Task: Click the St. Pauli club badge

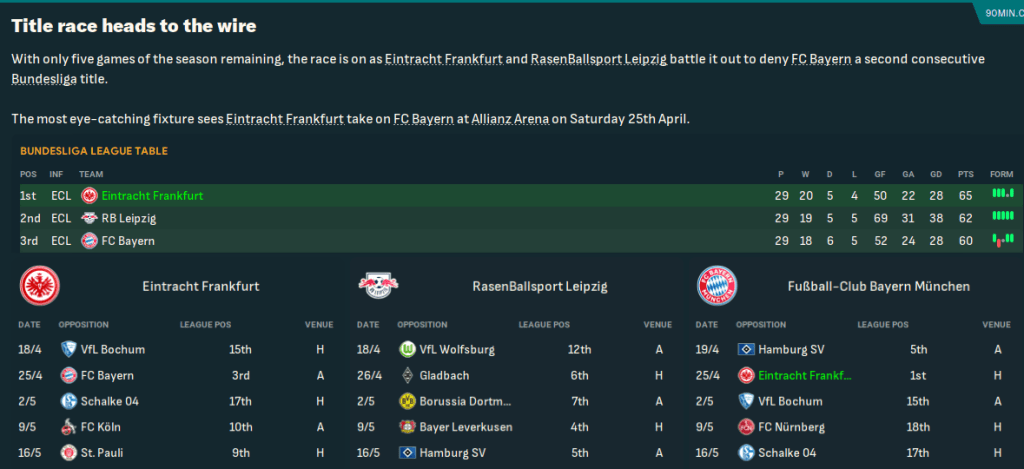Action: pyautogui.click(x=69, y=451)
